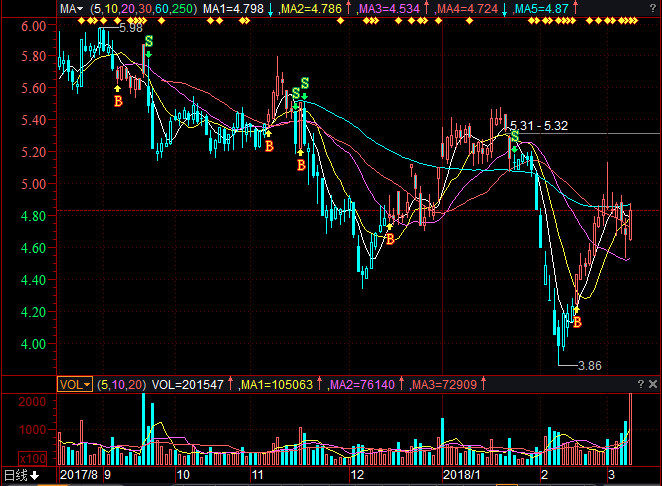Click the first B buy marker below 5.98 high
The width and height of the screenshot is (662, 486).
point(118,101)
